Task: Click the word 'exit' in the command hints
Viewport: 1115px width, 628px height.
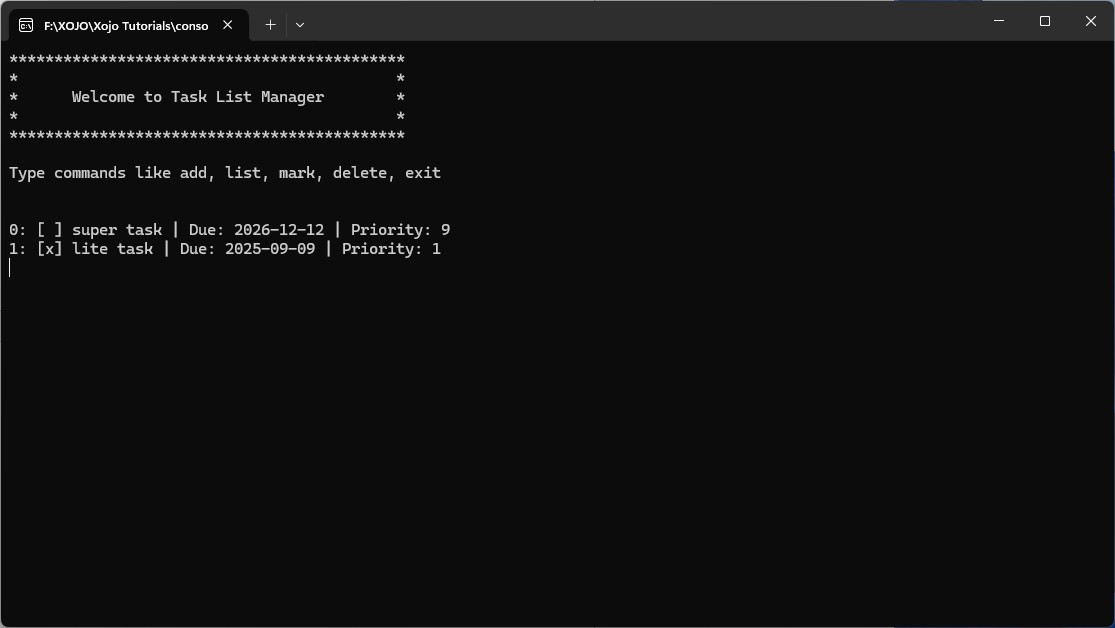Action: click(x=420, y=172)
